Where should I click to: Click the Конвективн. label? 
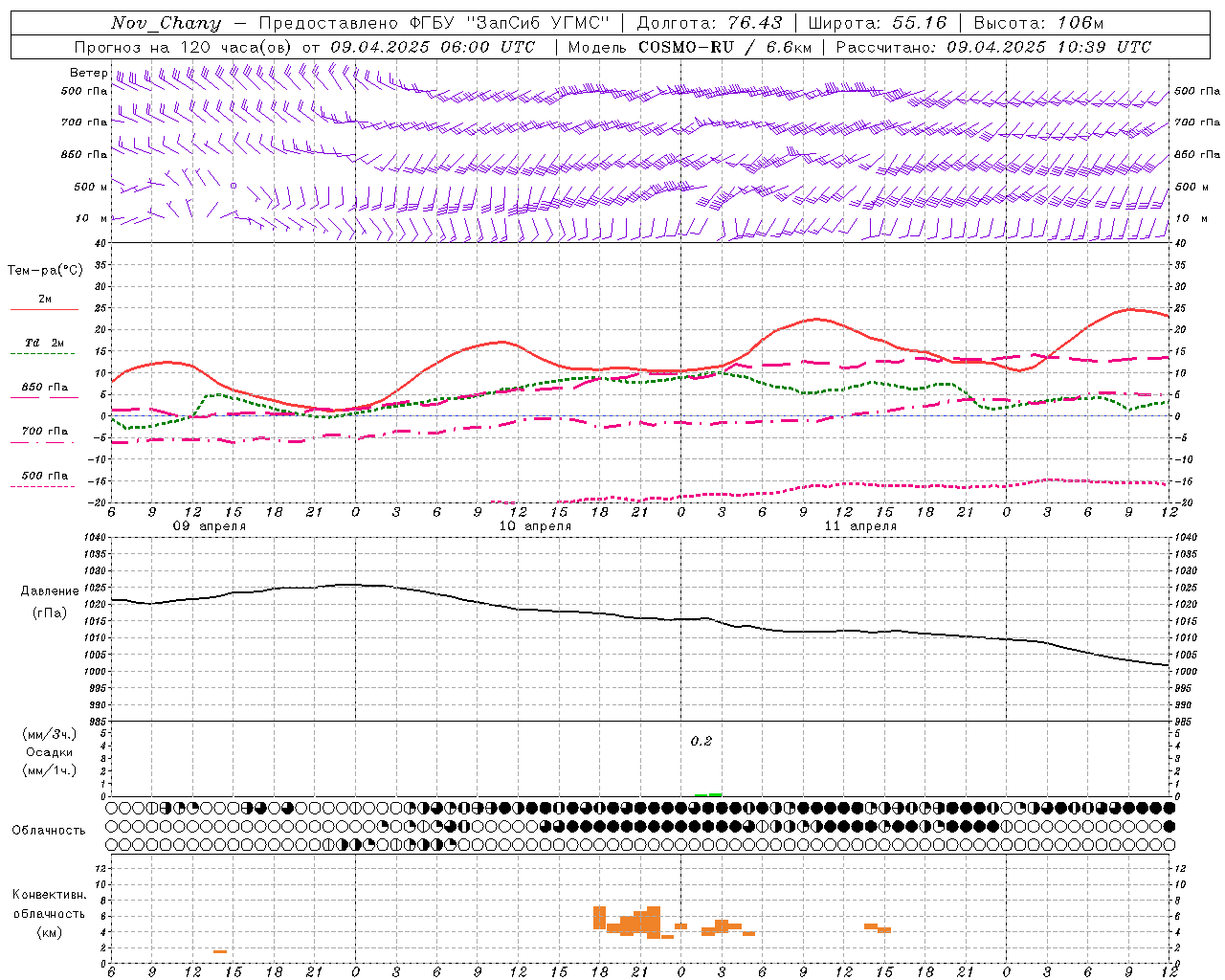pyautogui.click(x=50, y=895)
